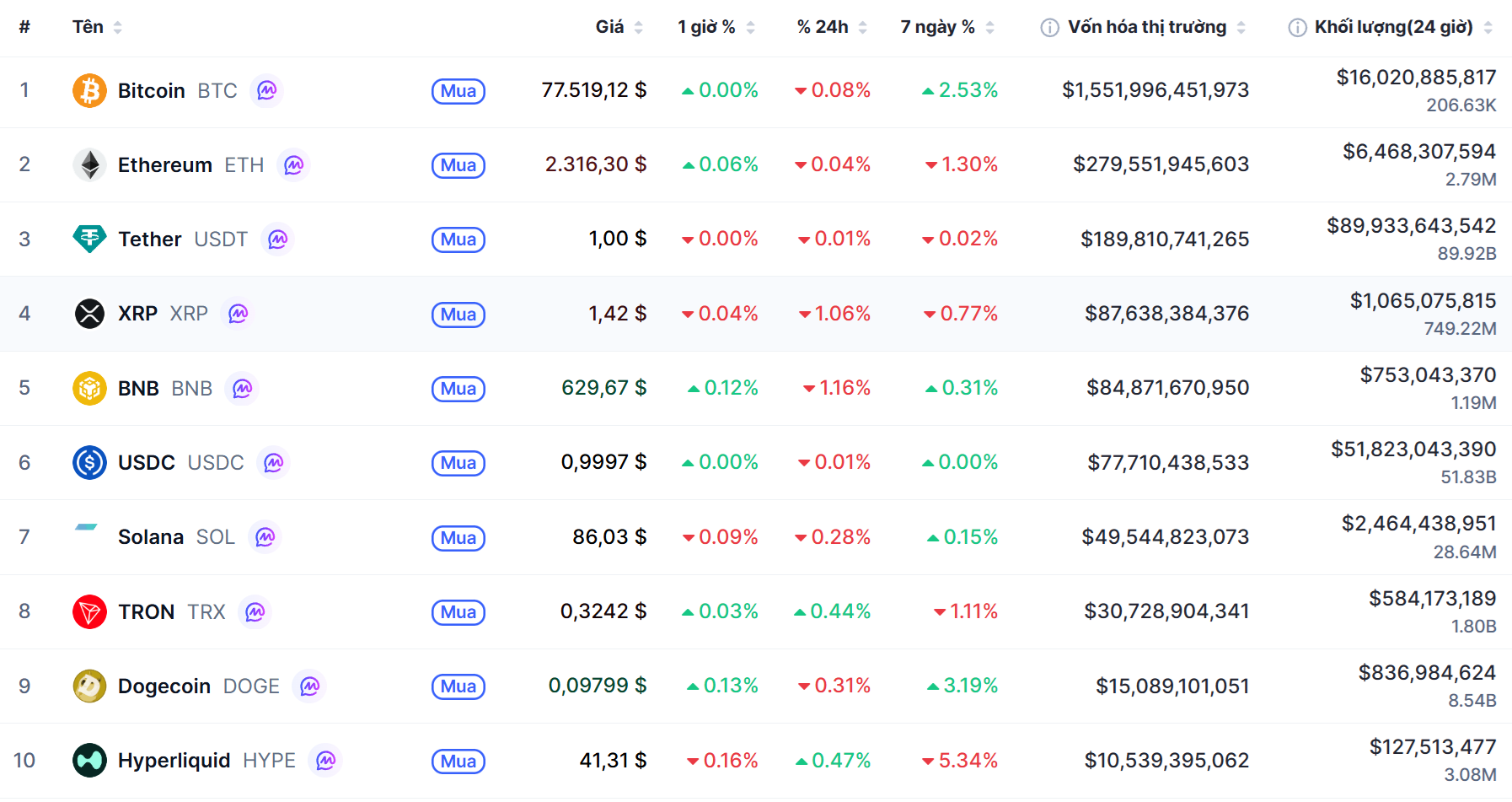Open the chart badge icon beside Hyperliquid HYPE
This screenshot has height=802, width=1512.
(x=326, y=761)
